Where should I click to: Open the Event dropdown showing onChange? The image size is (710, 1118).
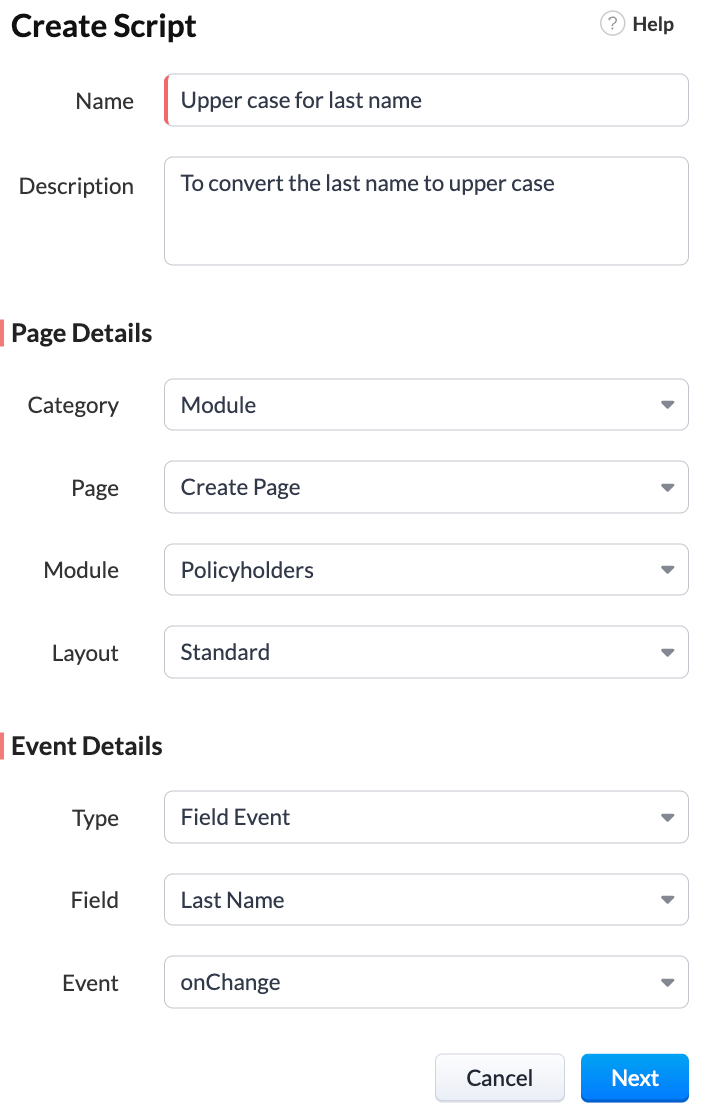click(426, 982)
